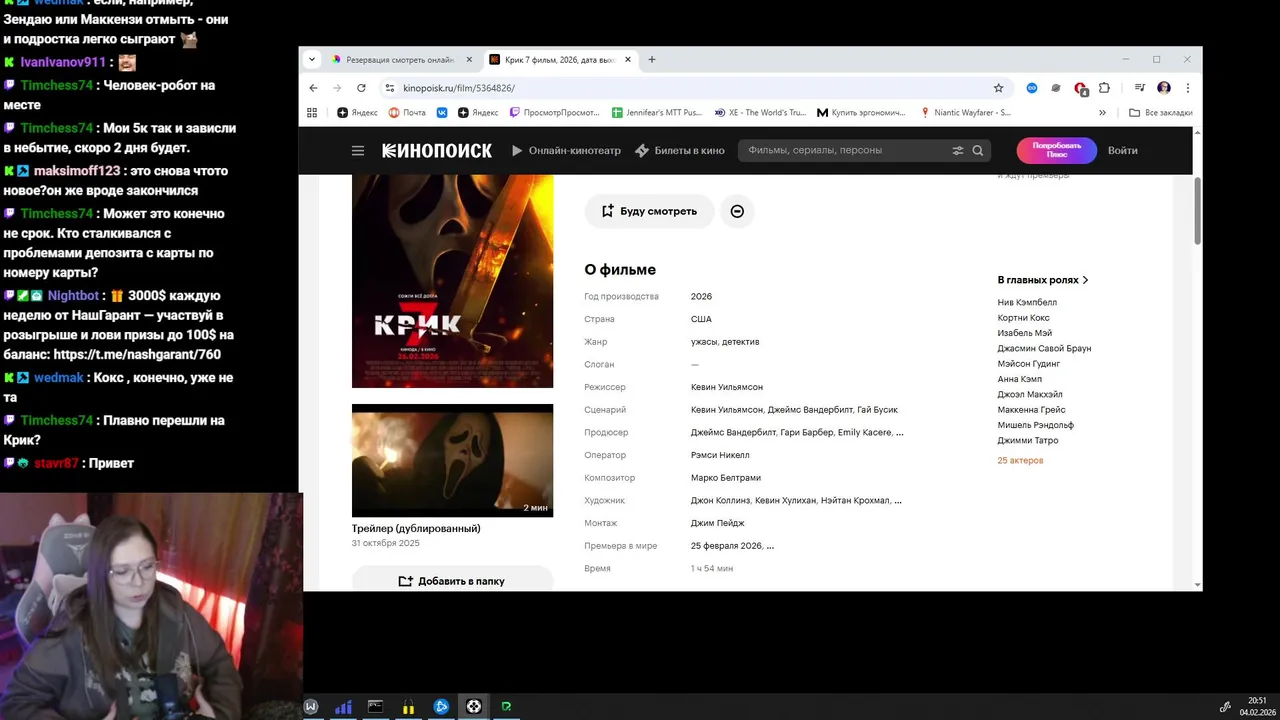Open Билеты в кино section
The width and height of the screenshot is (1280, 720).
click(680, 151)
